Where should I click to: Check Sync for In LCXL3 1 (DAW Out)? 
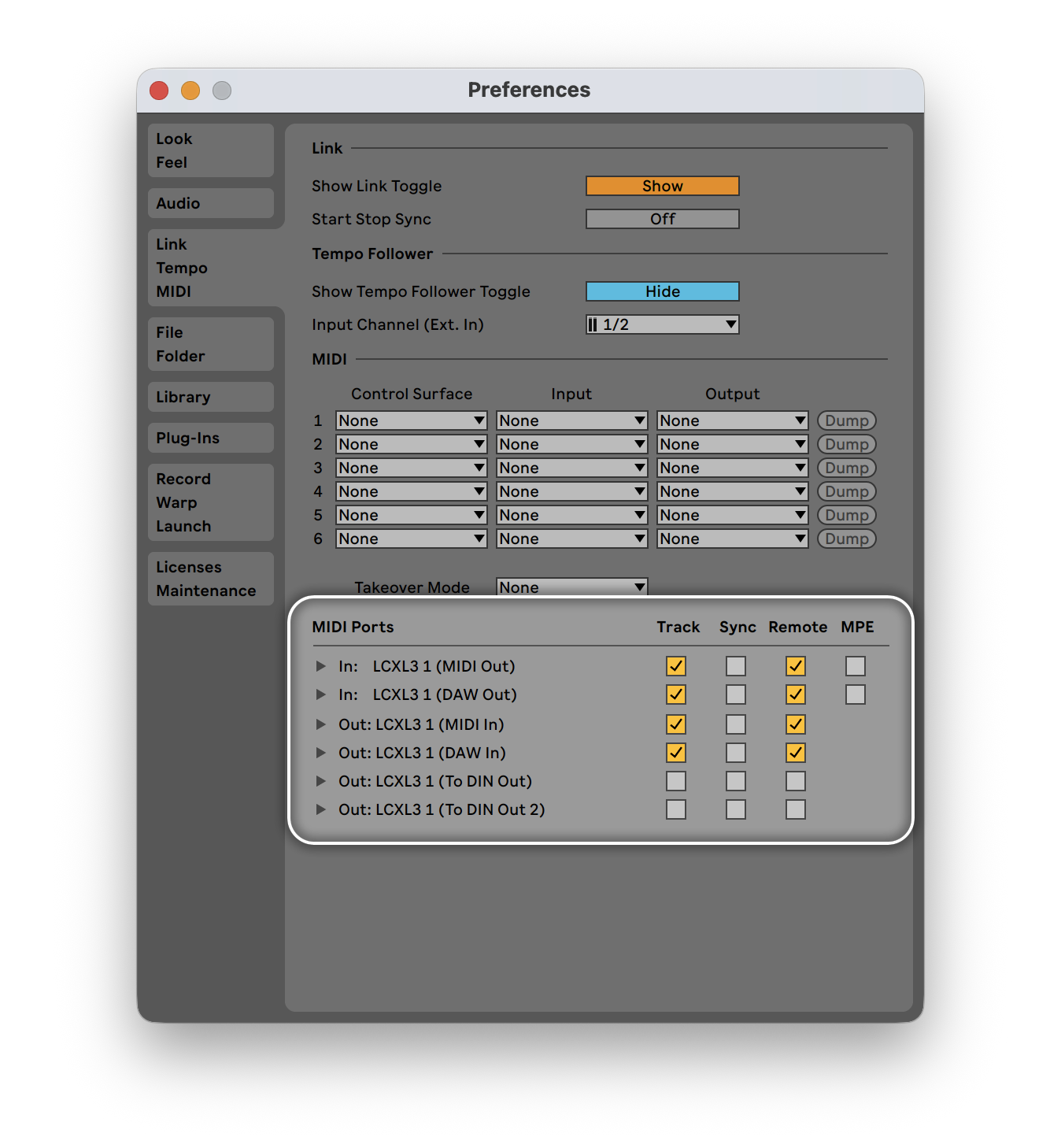click(736, 694)
